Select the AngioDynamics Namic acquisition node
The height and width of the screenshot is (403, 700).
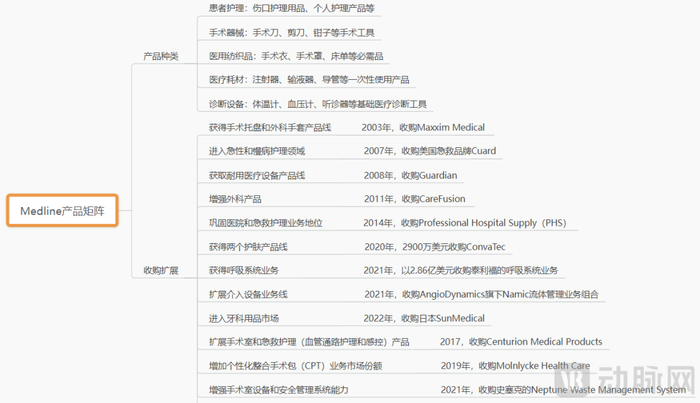tap(481, 294)
